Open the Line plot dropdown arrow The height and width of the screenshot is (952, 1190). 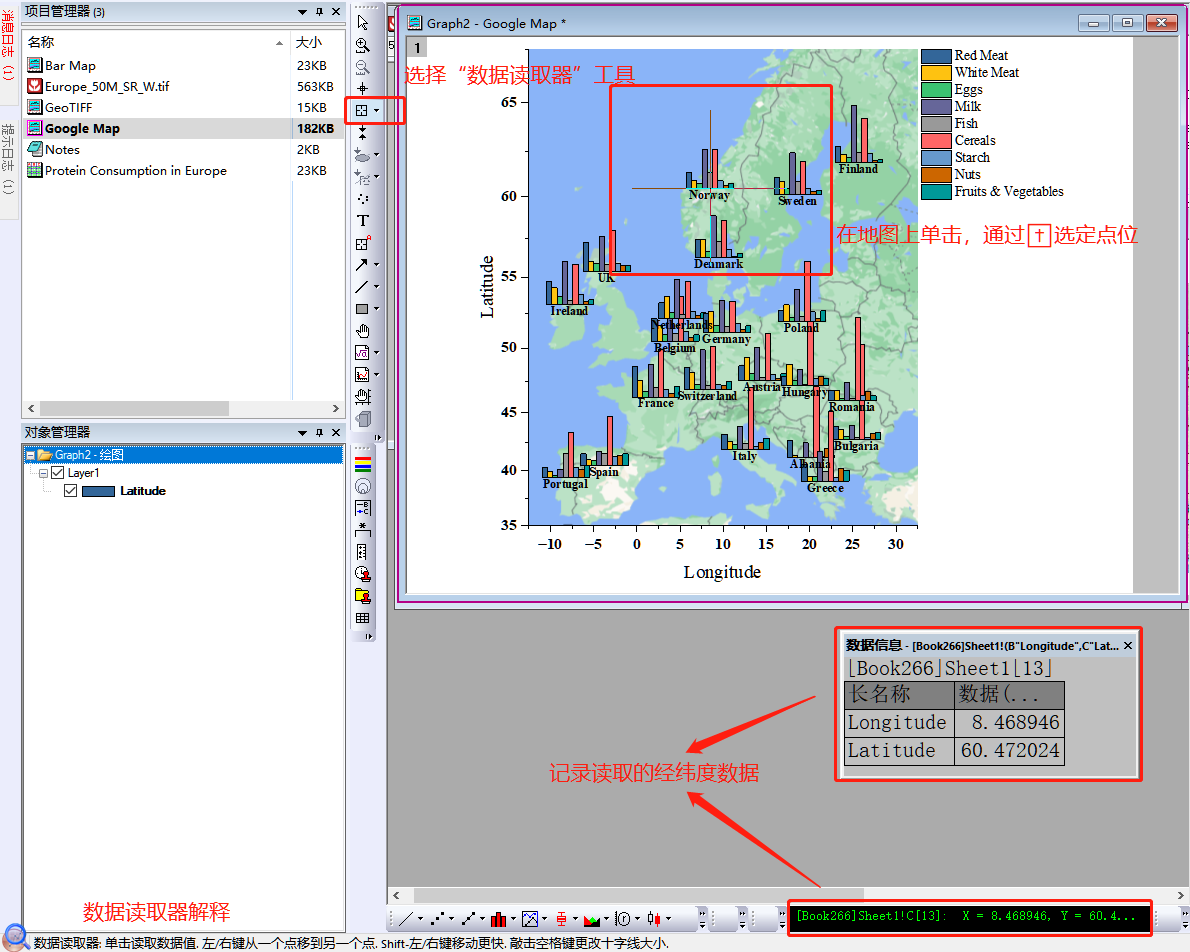(x=420, y=919)
